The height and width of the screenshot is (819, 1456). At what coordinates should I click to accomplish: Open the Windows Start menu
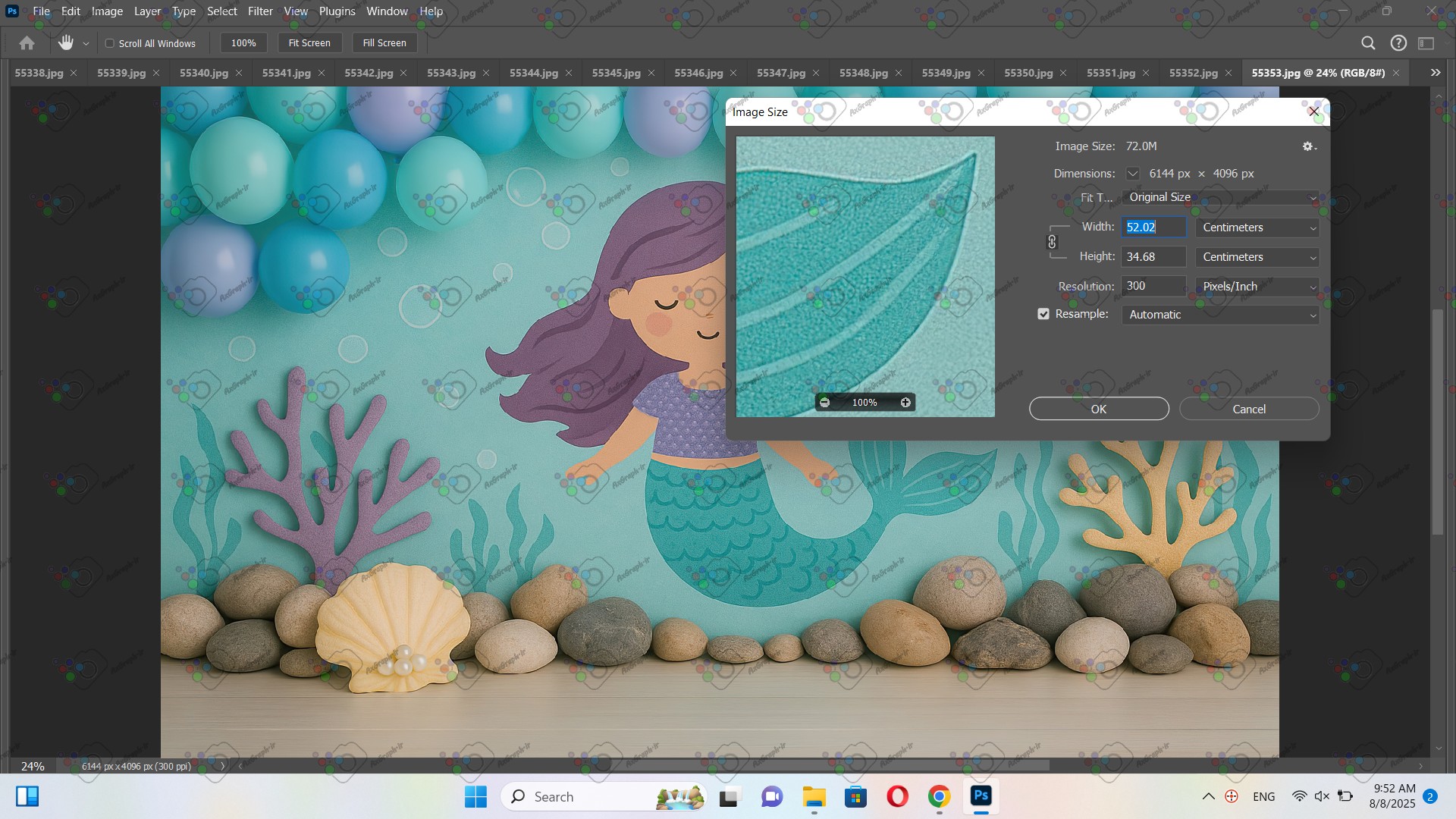click(x=475, y=797)
